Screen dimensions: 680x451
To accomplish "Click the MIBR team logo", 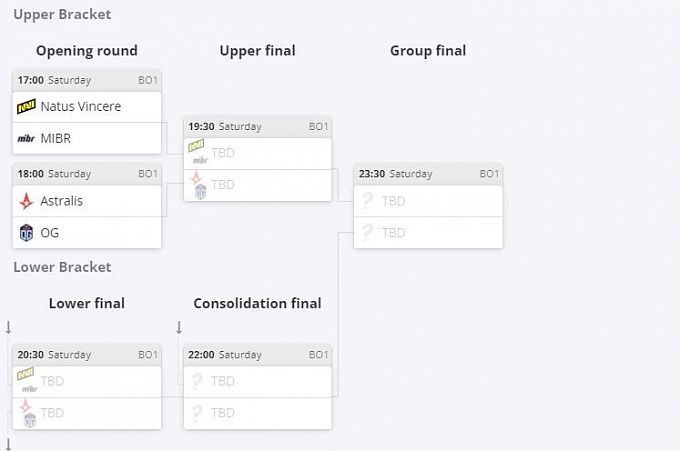I will (27, 138).
